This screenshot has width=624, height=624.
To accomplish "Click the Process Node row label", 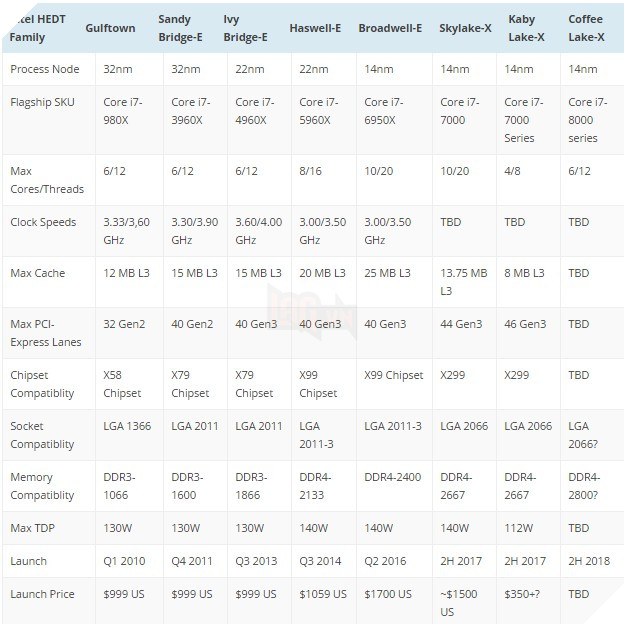I will click(46, 70).
